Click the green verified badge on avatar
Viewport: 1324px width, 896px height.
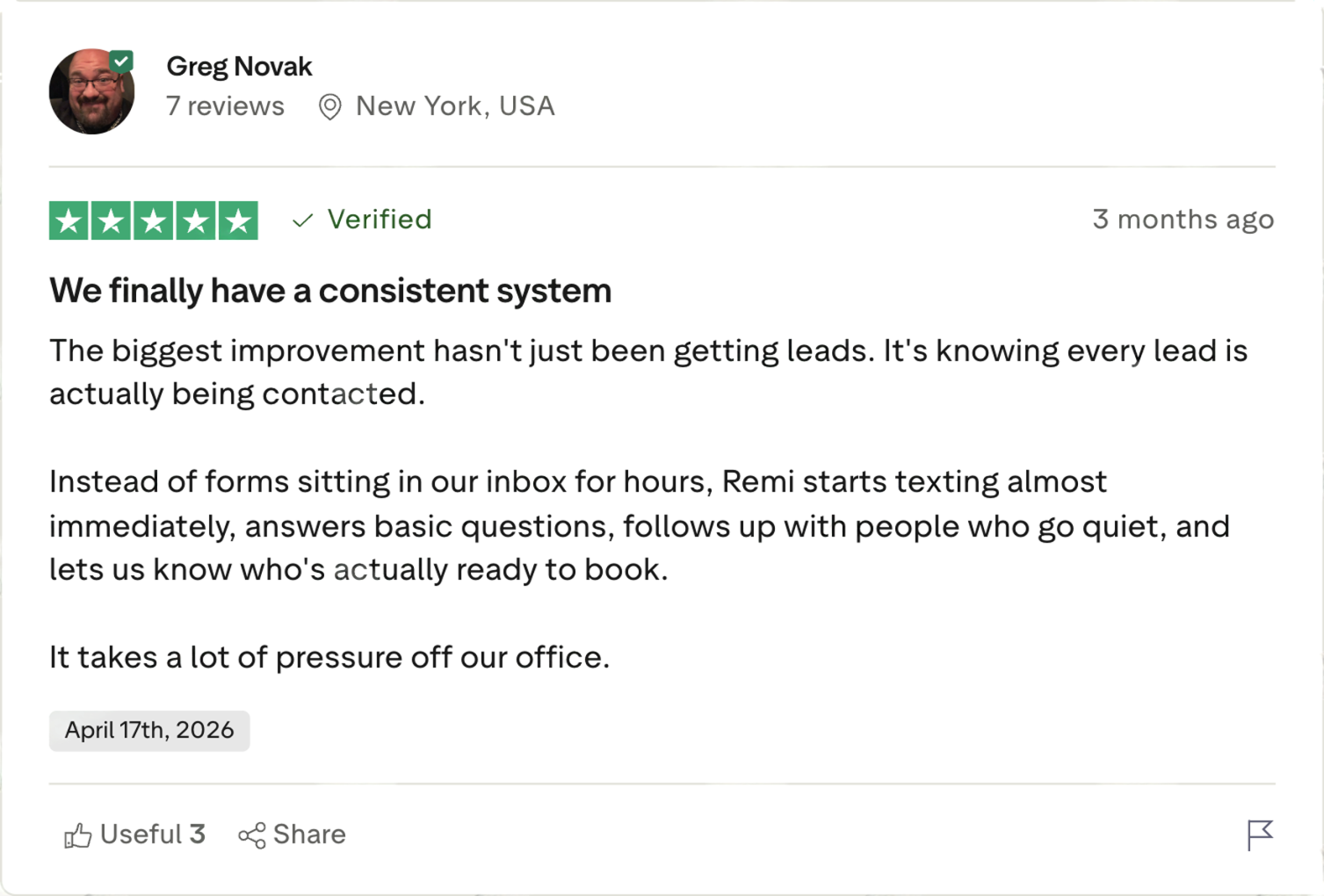[121, 61]
